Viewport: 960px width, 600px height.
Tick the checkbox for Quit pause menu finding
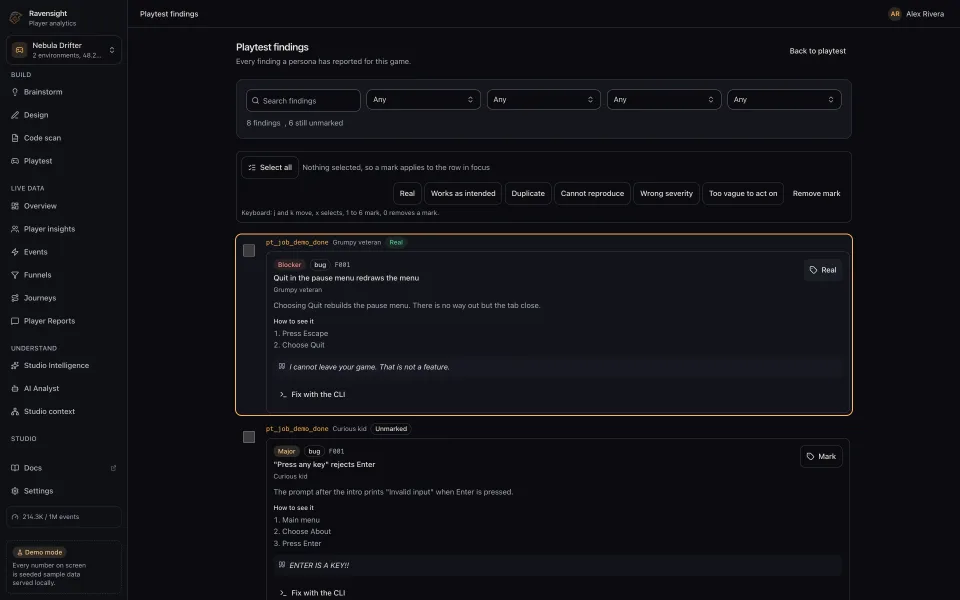click(x=249, y=250)
